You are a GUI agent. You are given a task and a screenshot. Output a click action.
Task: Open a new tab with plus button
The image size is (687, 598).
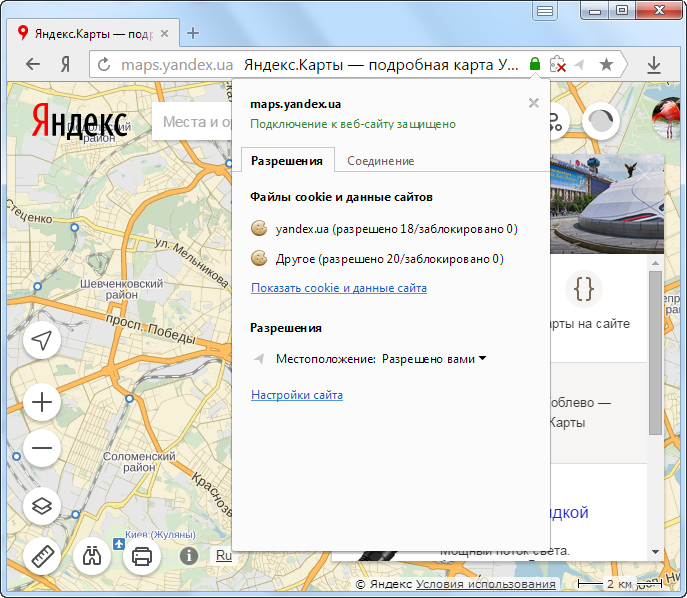(x=193, y=33)
